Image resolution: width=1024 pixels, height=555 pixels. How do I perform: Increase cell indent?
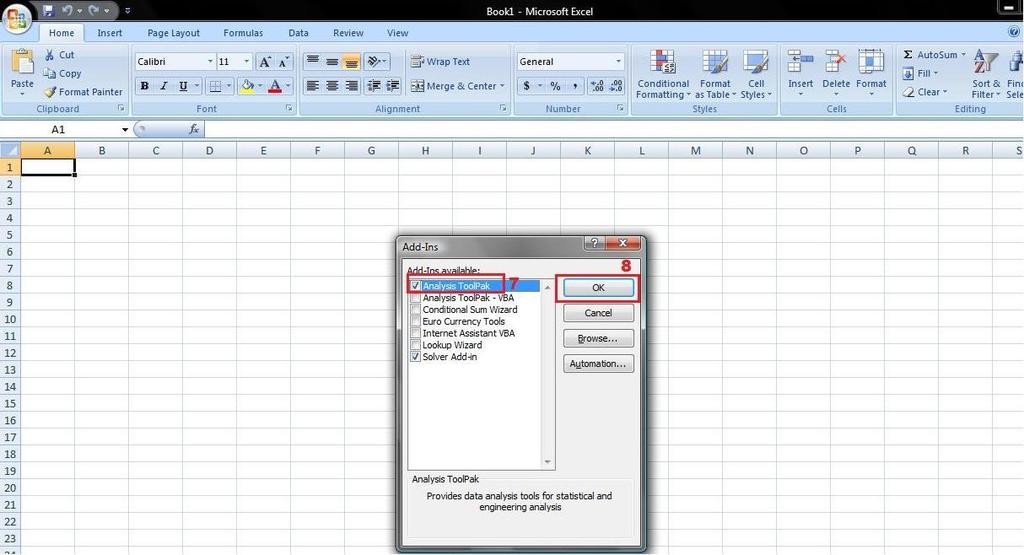392,86
